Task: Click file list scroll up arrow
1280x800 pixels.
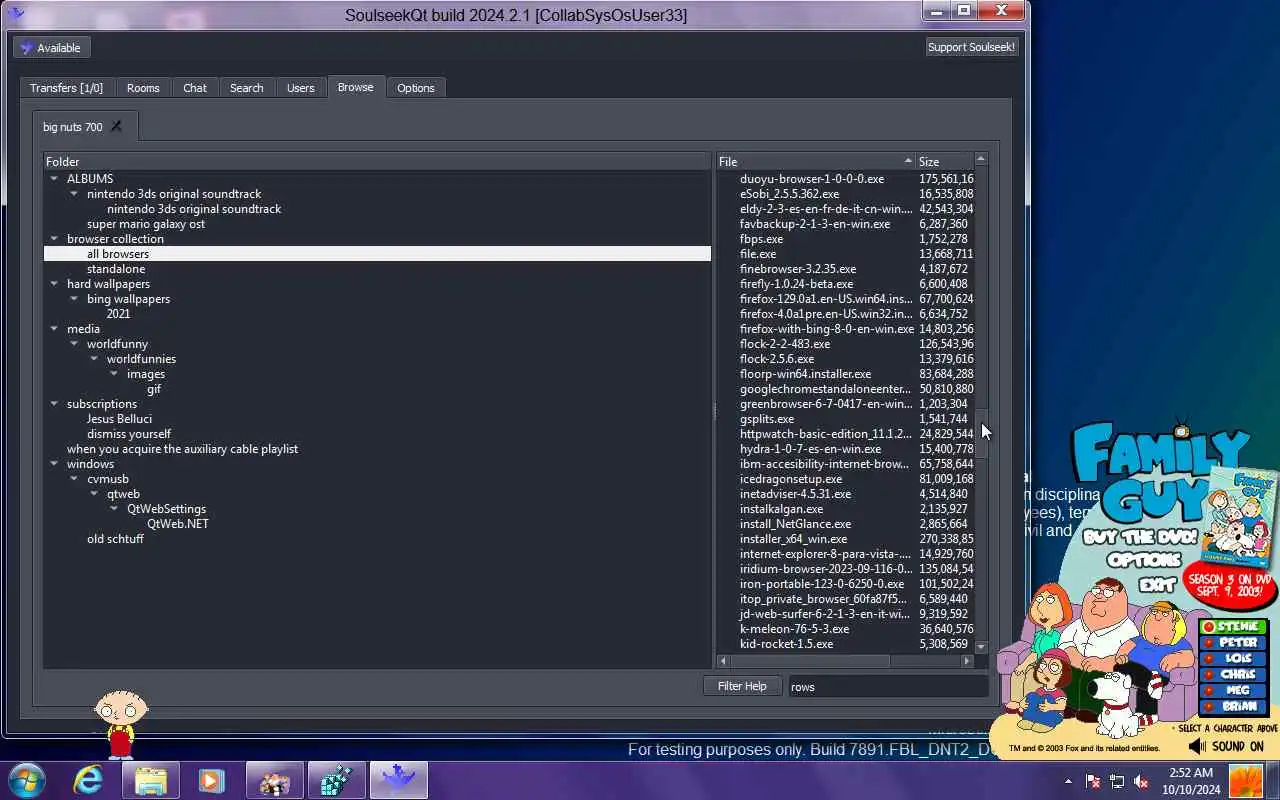Action: tap(981, 159)
